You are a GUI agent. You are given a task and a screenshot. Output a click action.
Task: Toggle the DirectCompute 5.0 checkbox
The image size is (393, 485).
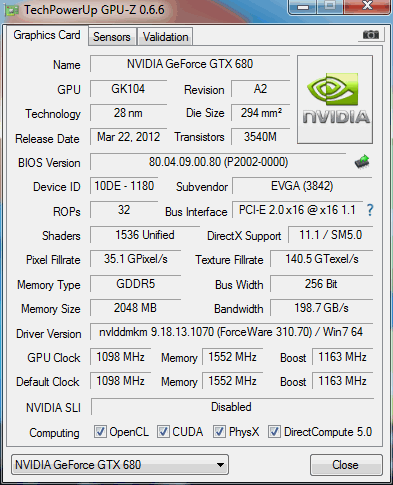pos(274,431)
